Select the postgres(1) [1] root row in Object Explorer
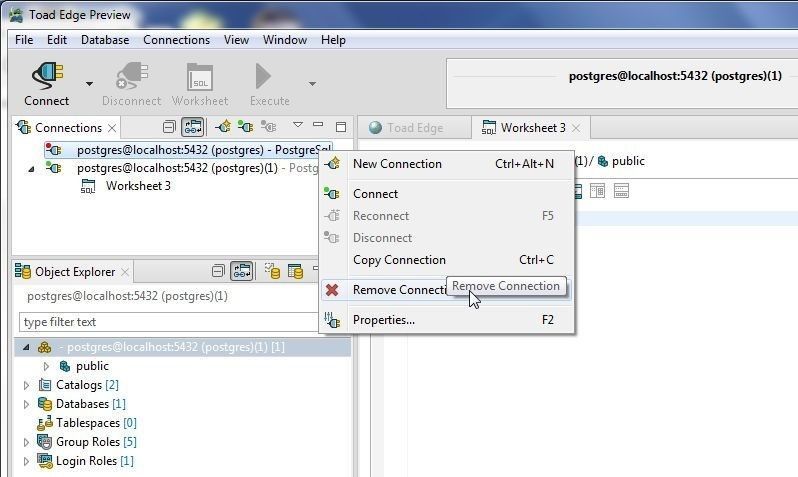798x477 pixels. [182, 347]
